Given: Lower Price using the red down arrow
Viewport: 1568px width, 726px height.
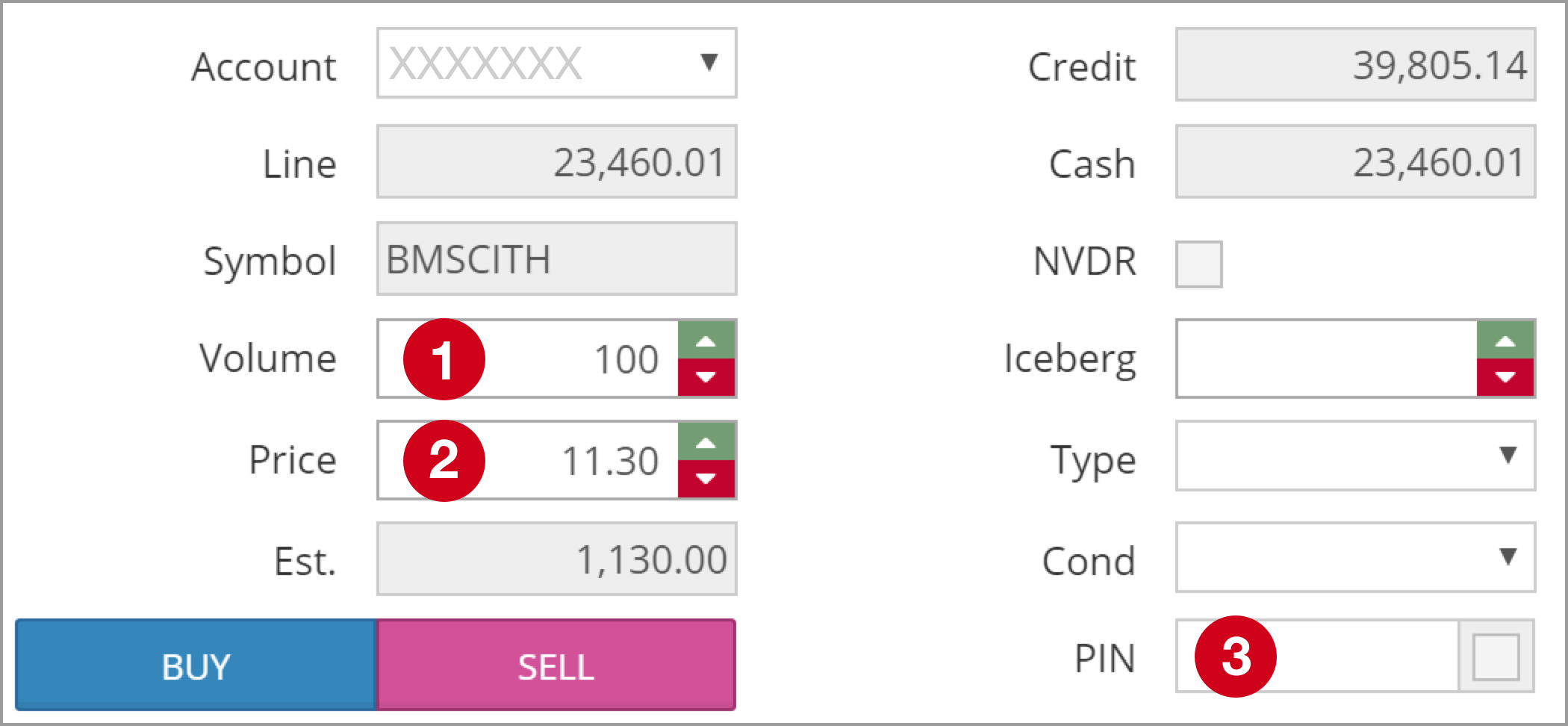Looking at the screenshot, I should (x=706, y=479).
